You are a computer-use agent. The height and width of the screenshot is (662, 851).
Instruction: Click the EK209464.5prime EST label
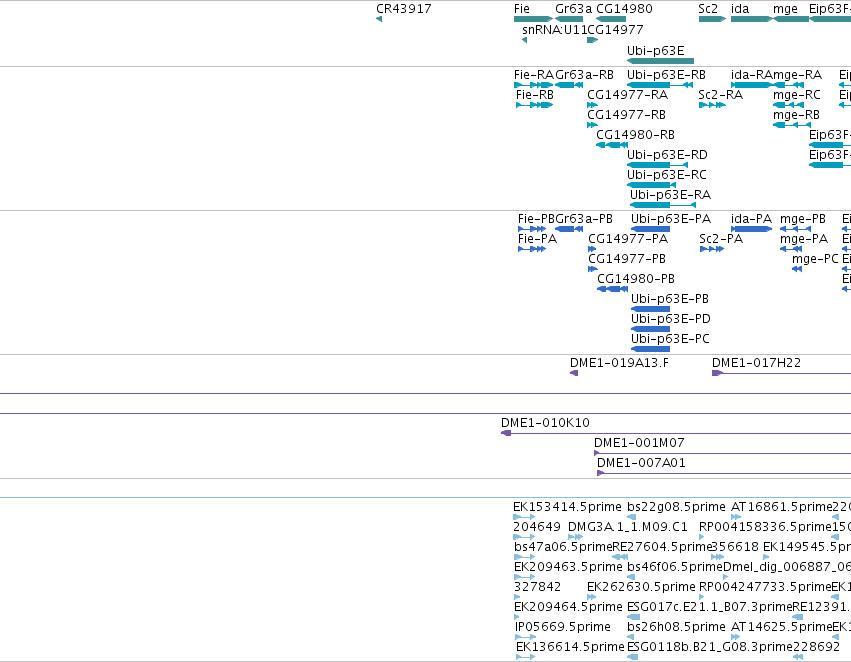tap(568, 607)
